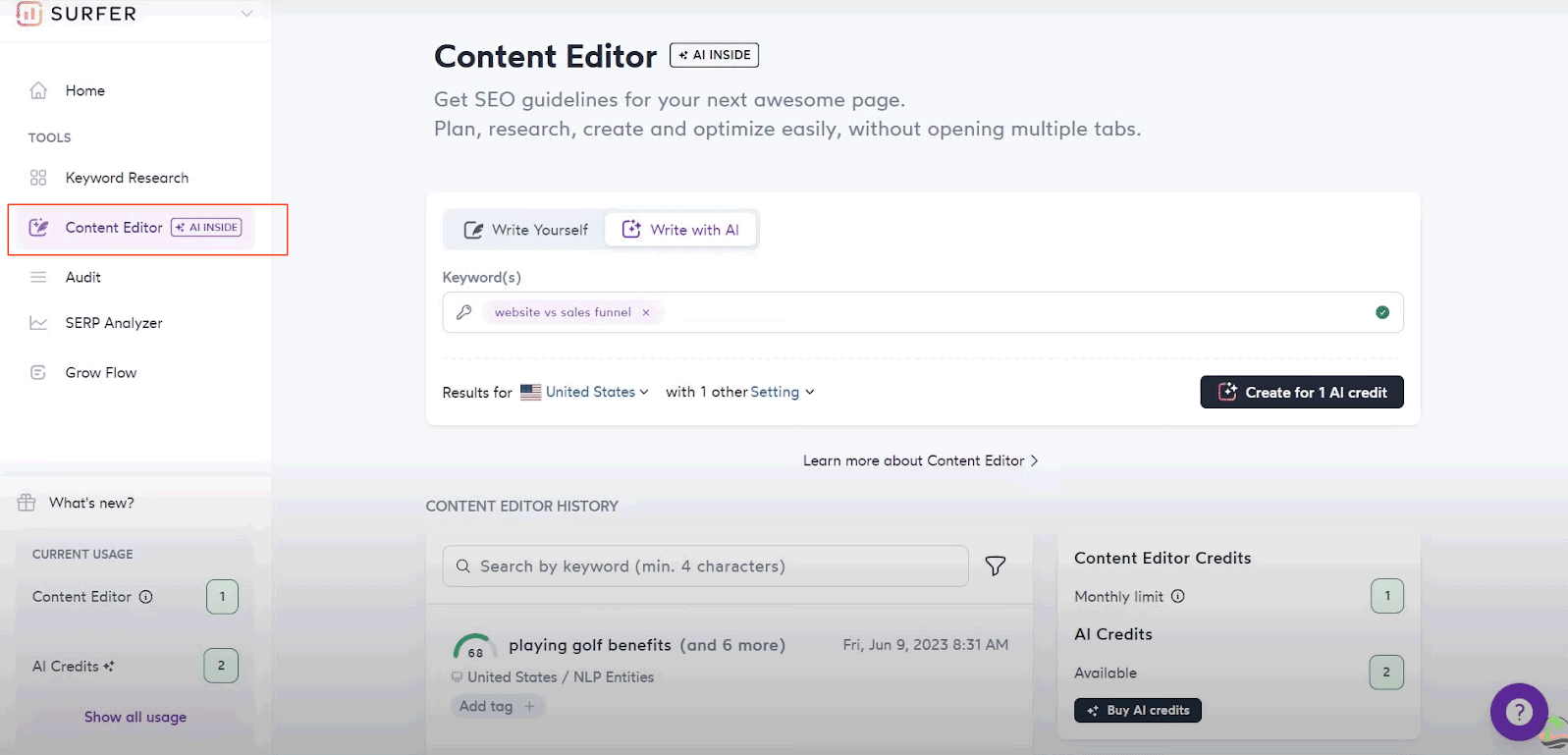
Task: Click the United States flag icon
Action: 531,392
